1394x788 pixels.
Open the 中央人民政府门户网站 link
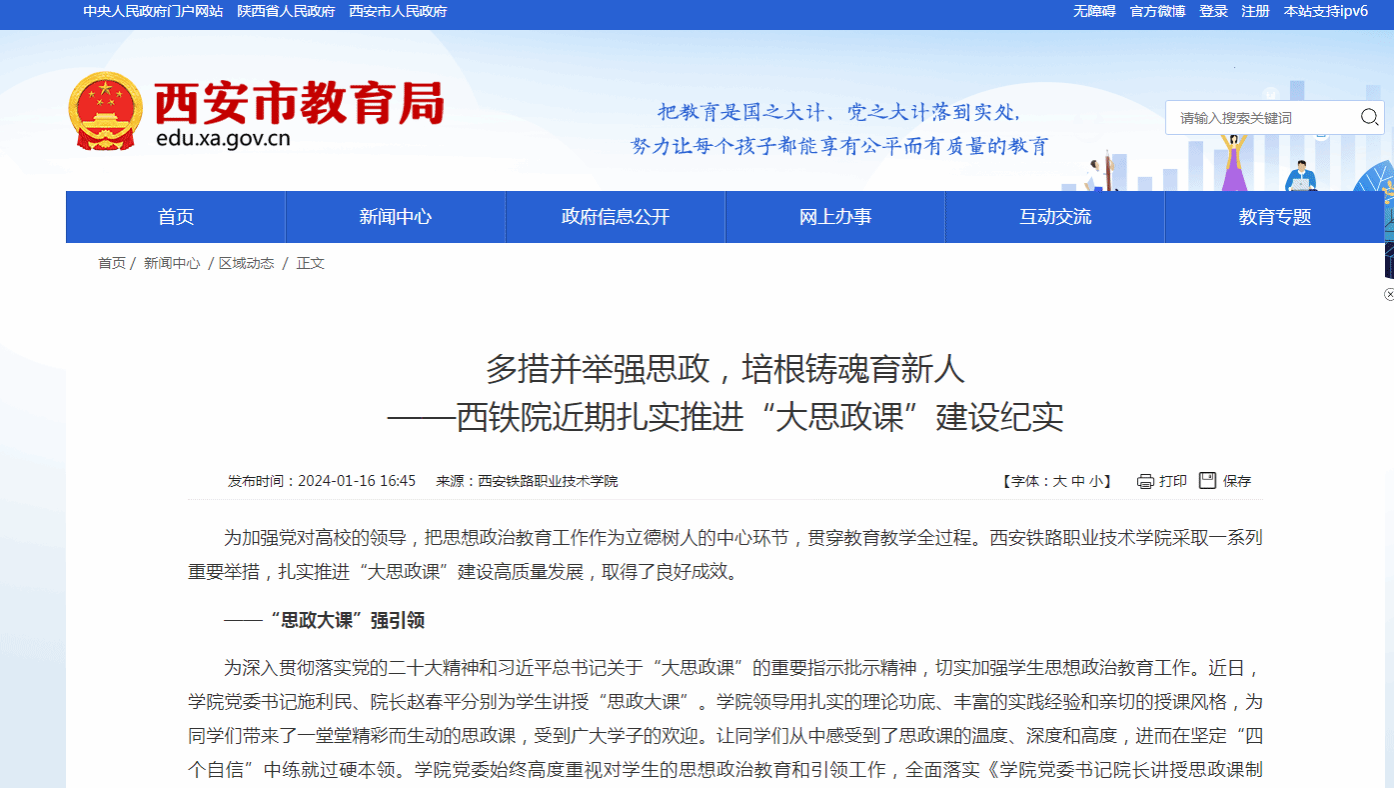pos(153,11)
